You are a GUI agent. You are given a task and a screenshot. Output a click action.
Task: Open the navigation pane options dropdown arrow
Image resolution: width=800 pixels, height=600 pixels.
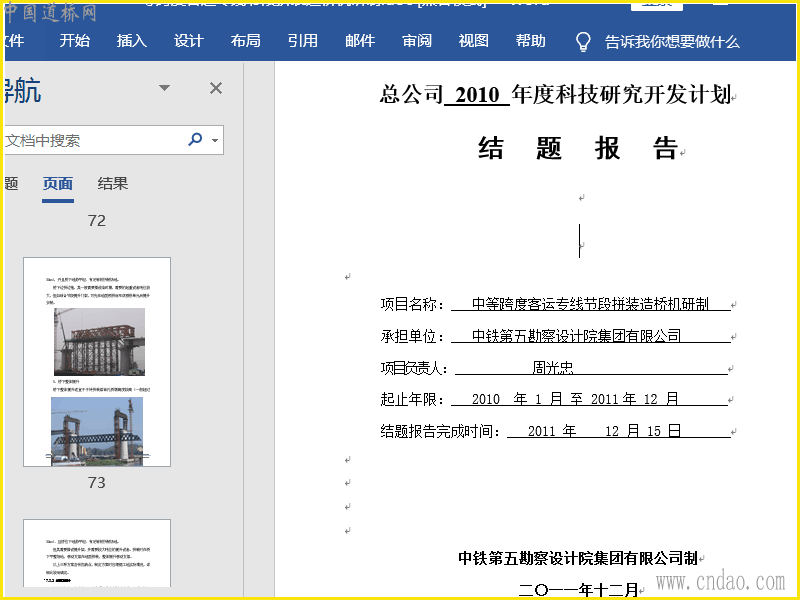click(164, 88)
